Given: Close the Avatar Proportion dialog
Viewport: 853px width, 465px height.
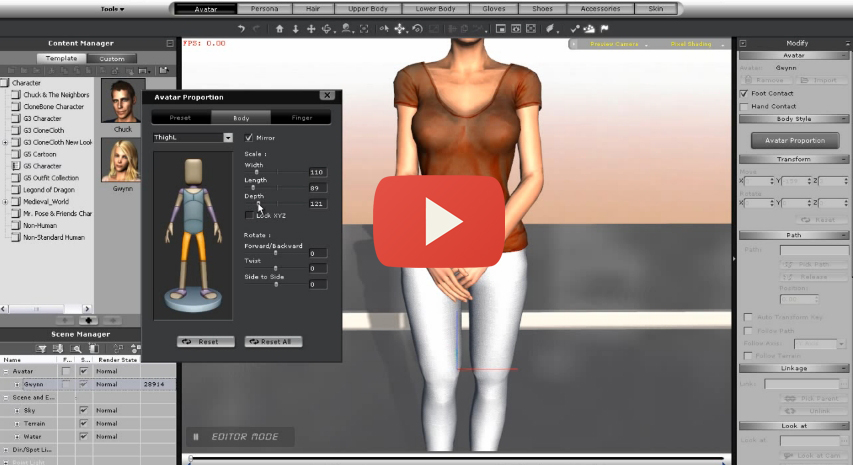Looking at the screenshot, I should click(x=327, y=97).
